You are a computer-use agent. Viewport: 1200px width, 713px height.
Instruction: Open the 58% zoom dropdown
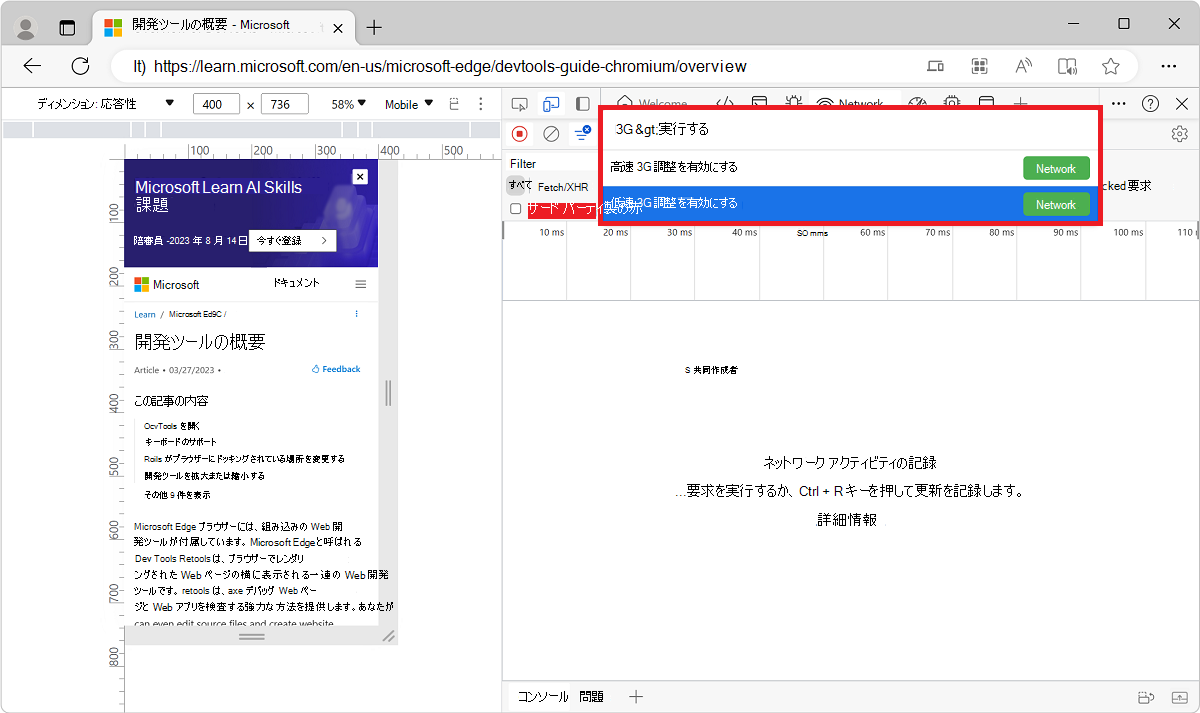point(347,103)
